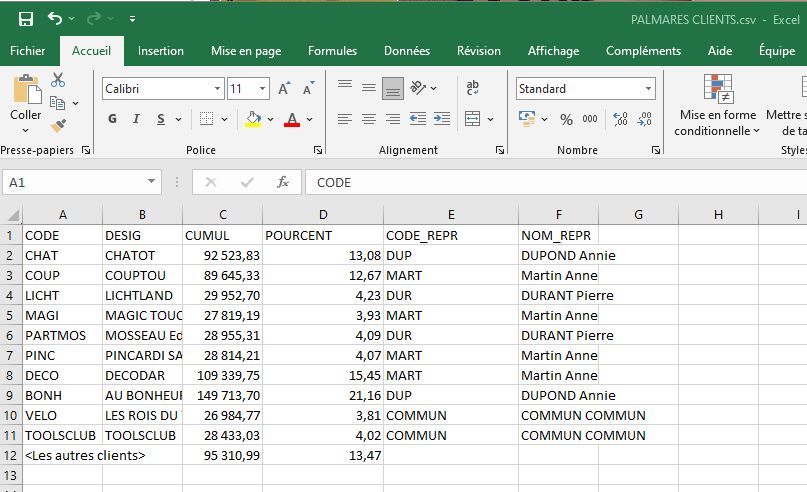The height and width of the screenshot is (492, 807).
Task: Open Presse-papiers dialog launcher
Action: coord(86,150)
